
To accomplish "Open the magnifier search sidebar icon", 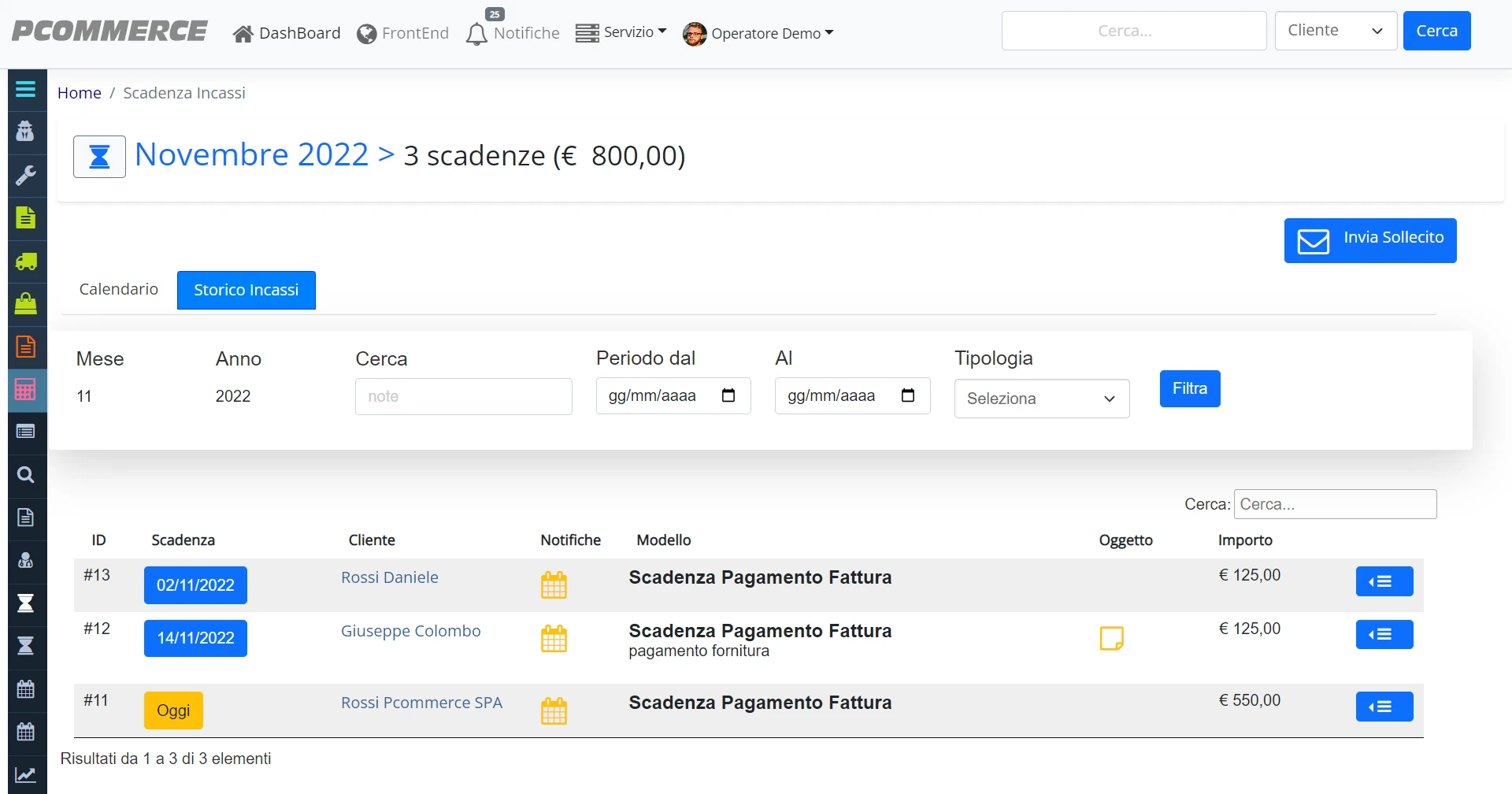I will [25, 474].
